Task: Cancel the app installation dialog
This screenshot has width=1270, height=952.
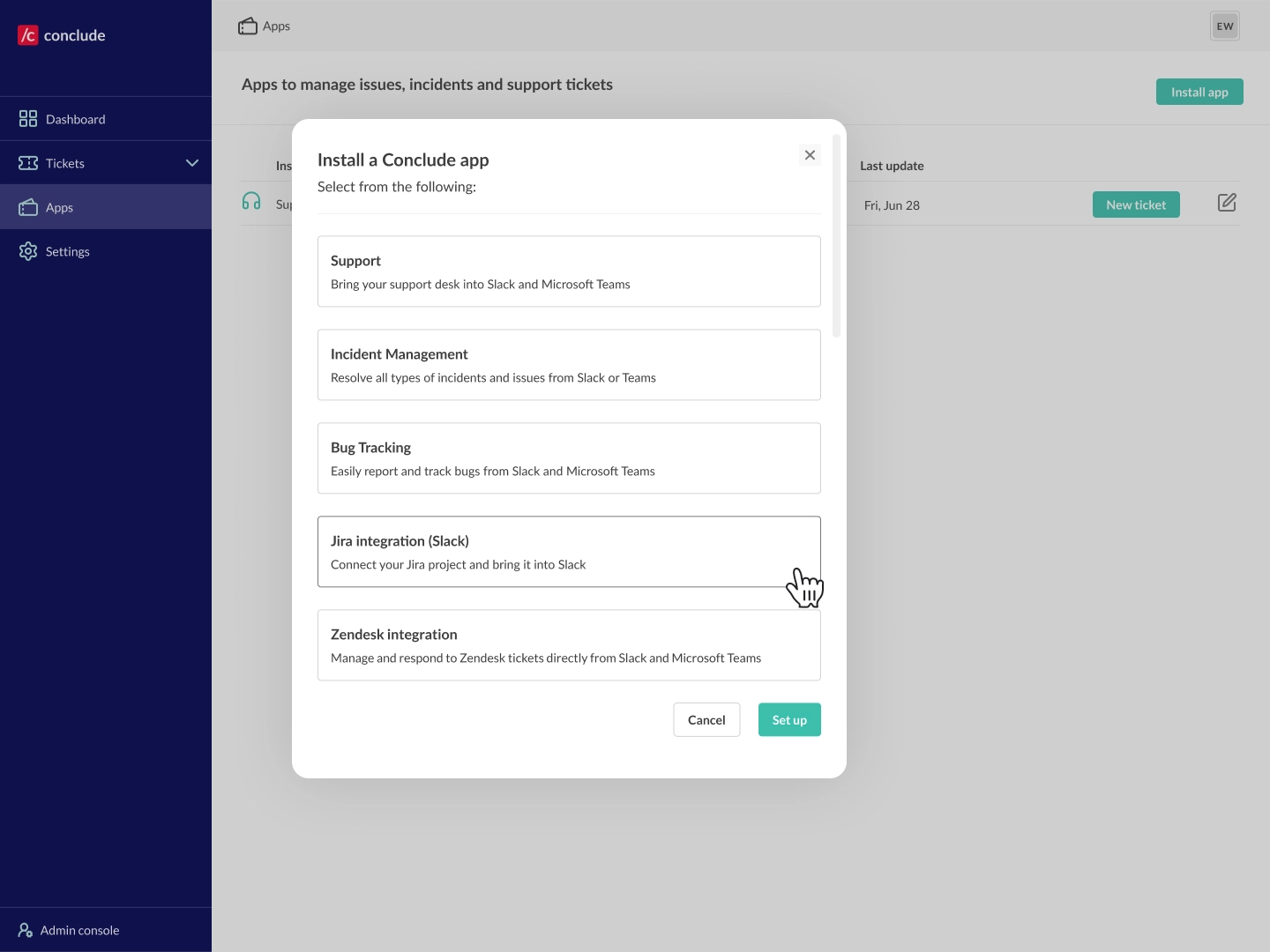Action: pos(706,719)
